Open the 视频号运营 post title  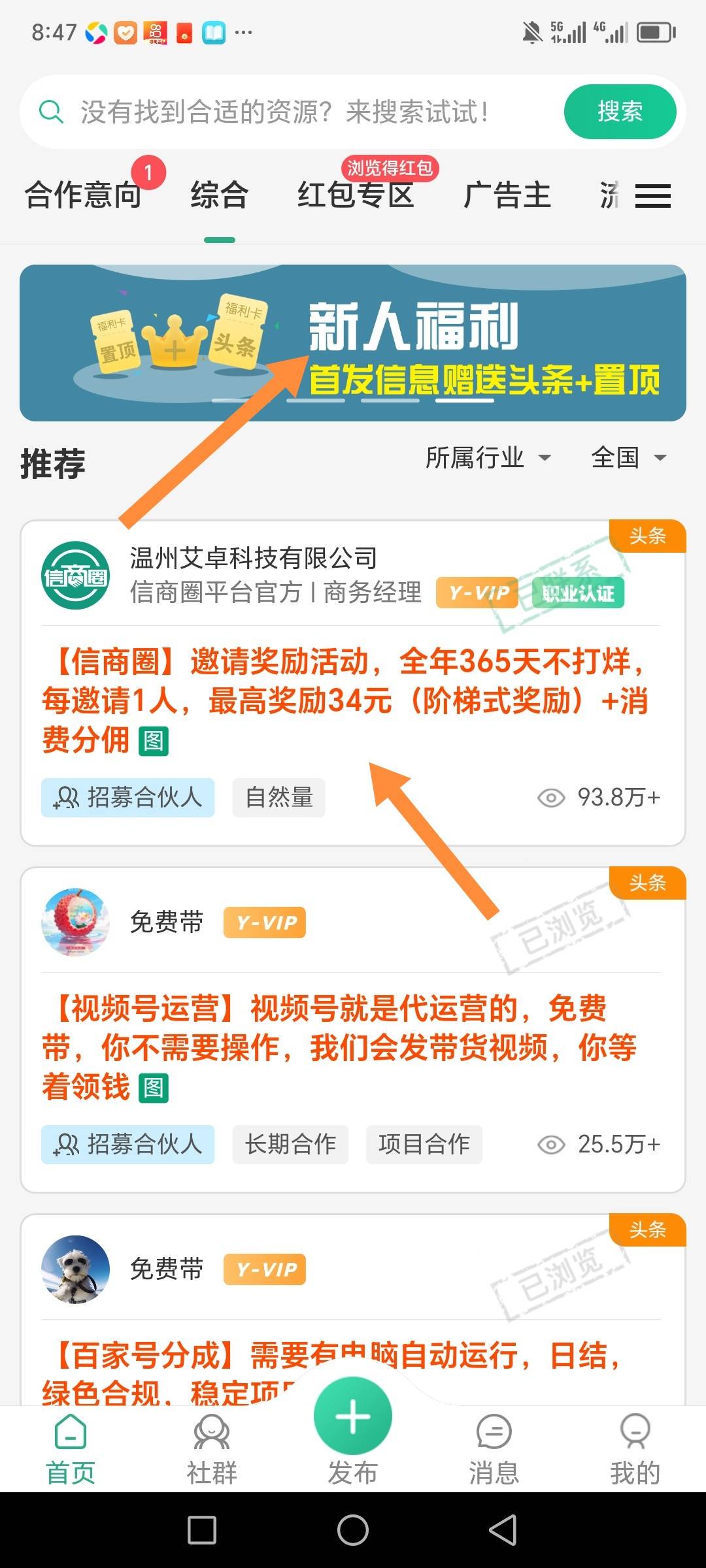tap(339, 1047)
